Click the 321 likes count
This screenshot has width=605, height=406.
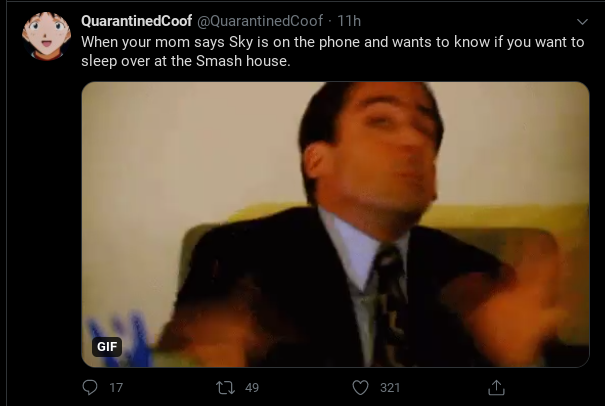(390, 387)
